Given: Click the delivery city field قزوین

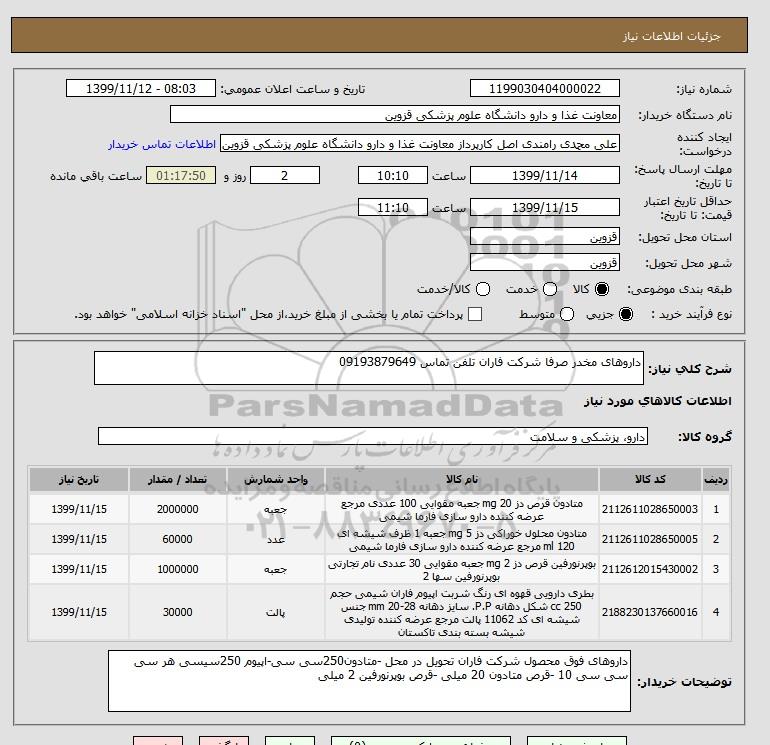Looking at the screenshot, I should tap(545, 262).
